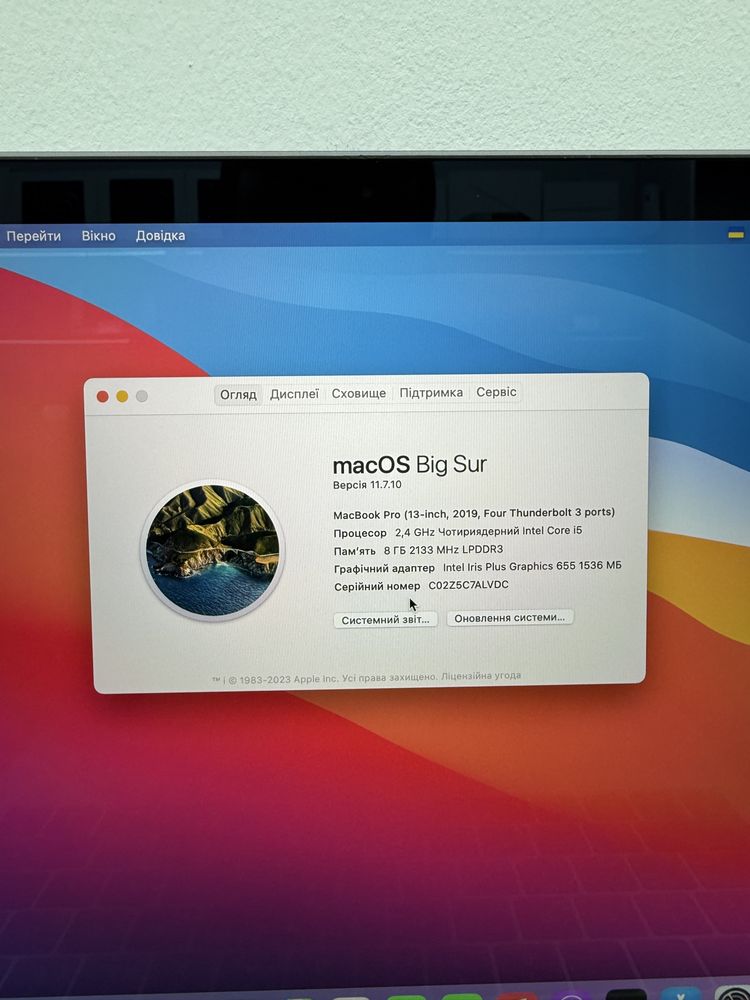This screenshot has width=750, height=1000.
Task: Minimize window with the yellow button
Action: [x=122, y=397]
